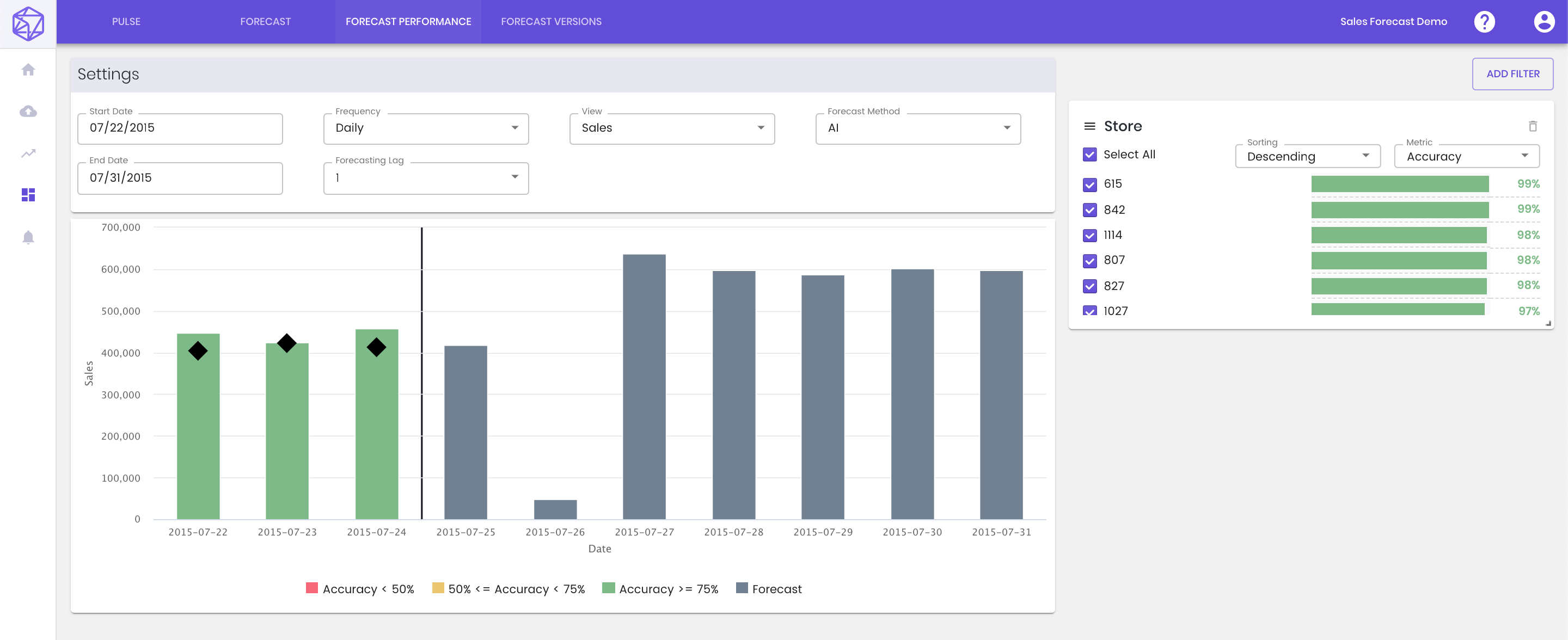Image resolution: width=1568 pixels, height=640 pixels.
Task: Uncheck store 842 checkbox
Action: pos(1089,210)
